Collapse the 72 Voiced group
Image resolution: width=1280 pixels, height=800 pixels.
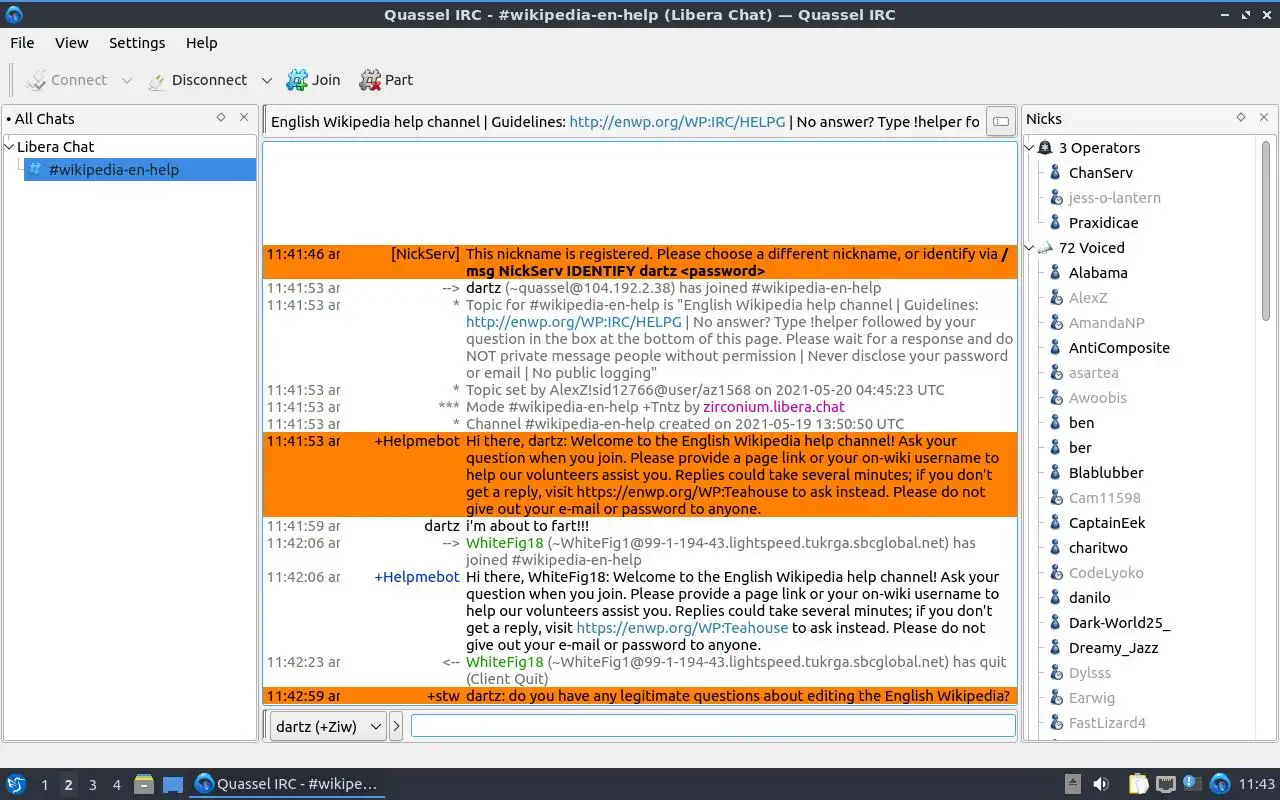(x=1031, y=248)
